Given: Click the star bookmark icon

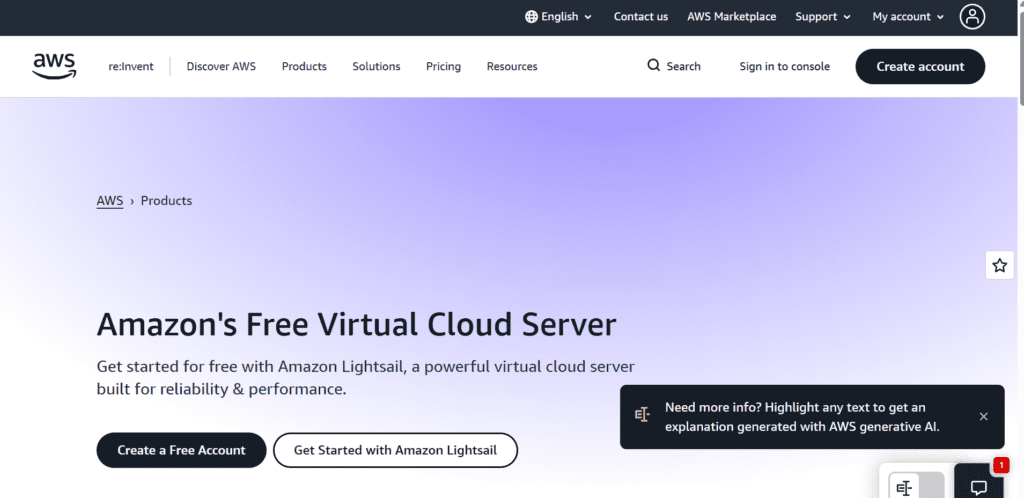Looking at the screenshot, I should (999, 265).
